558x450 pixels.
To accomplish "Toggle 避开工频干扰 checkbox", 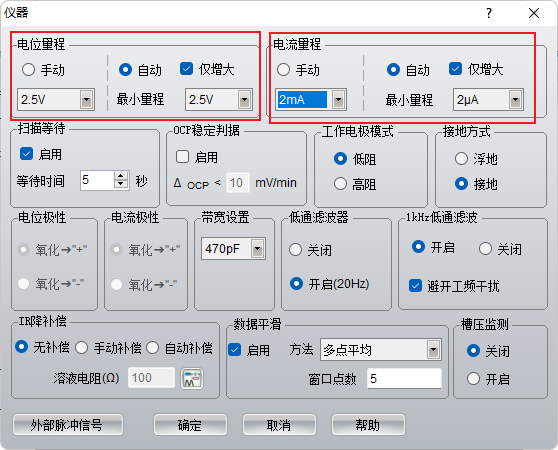I will click(x=415, y=286).
